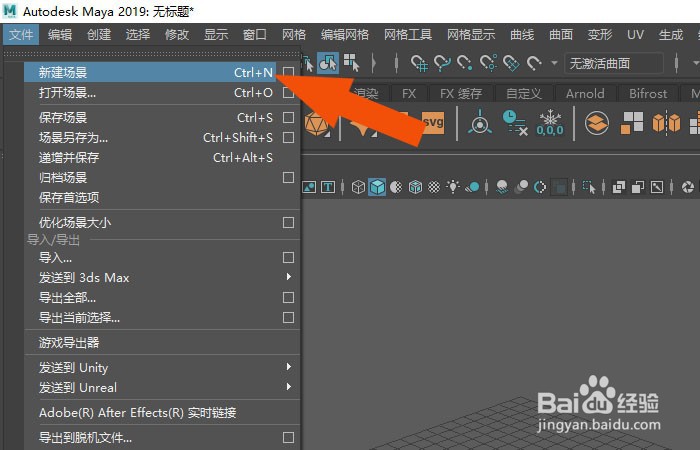This screenshot has width=700, height=450.
Task: Click the Mirror mesh shelf icon
Action: [666, 122]
